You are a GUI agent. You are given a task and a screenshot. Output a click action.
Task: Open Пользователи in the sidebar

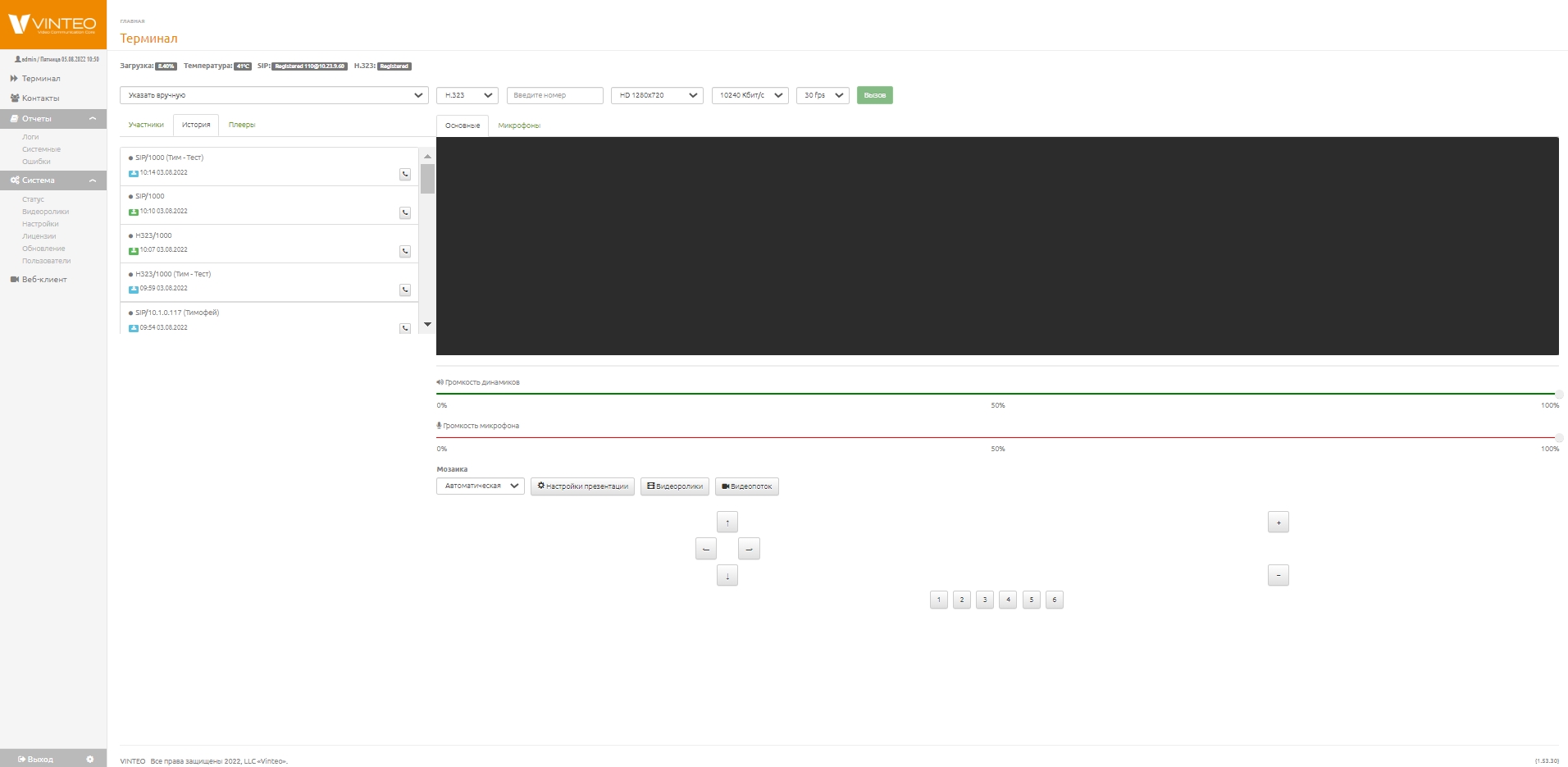46,261
